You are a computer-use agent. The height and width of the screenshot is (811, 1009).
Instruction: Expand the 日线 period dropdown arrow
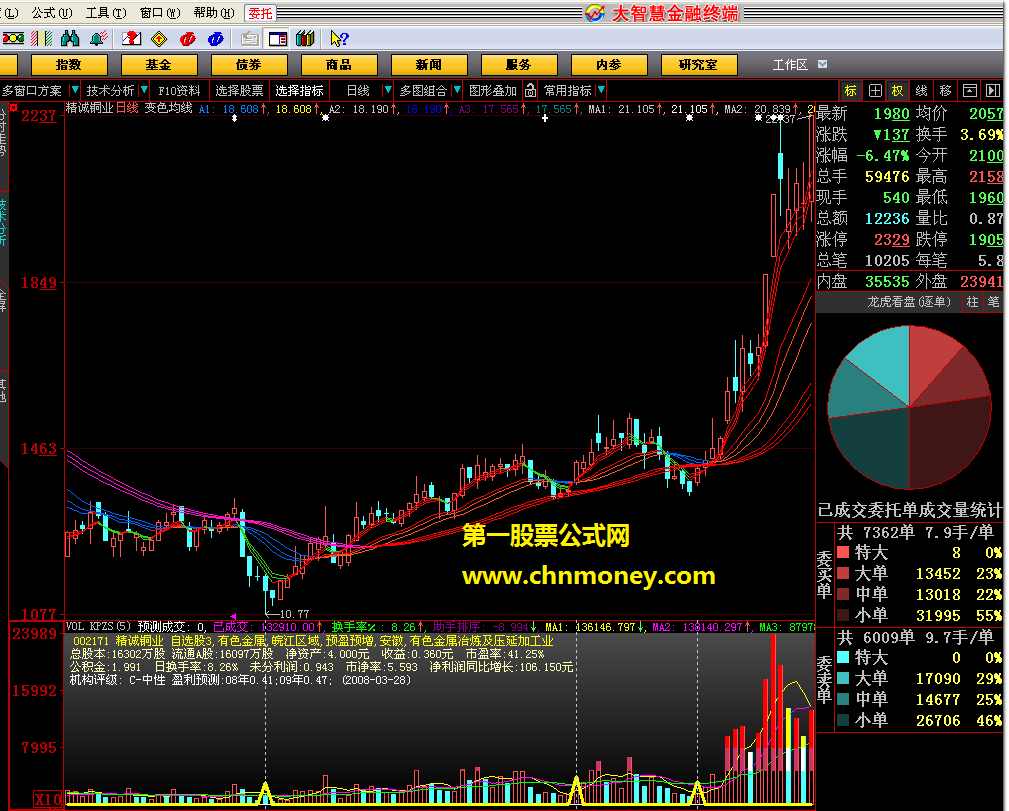click(x=387, y=90)
